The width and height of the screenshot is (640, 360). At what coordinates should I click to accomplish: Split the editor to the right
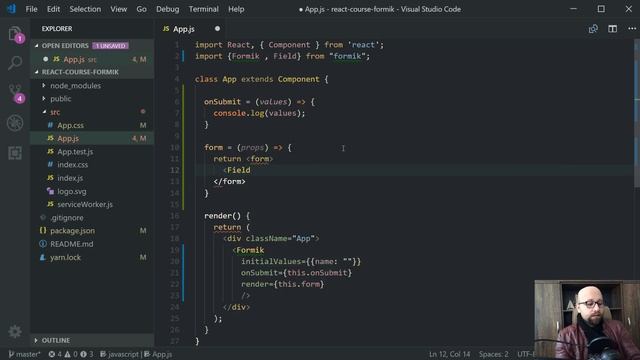point(612,29)
